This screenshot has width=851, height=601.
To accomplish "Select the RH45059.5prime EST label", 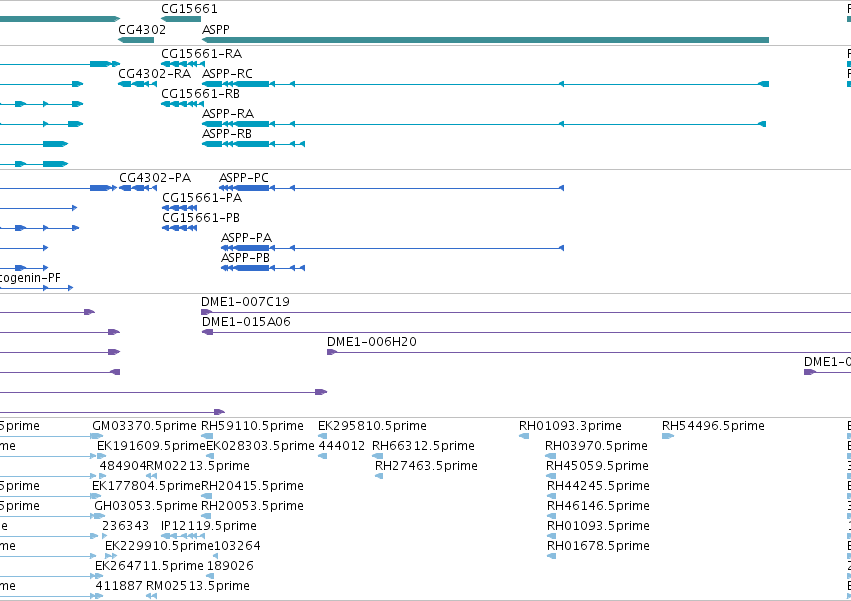I will pos(598,466).
